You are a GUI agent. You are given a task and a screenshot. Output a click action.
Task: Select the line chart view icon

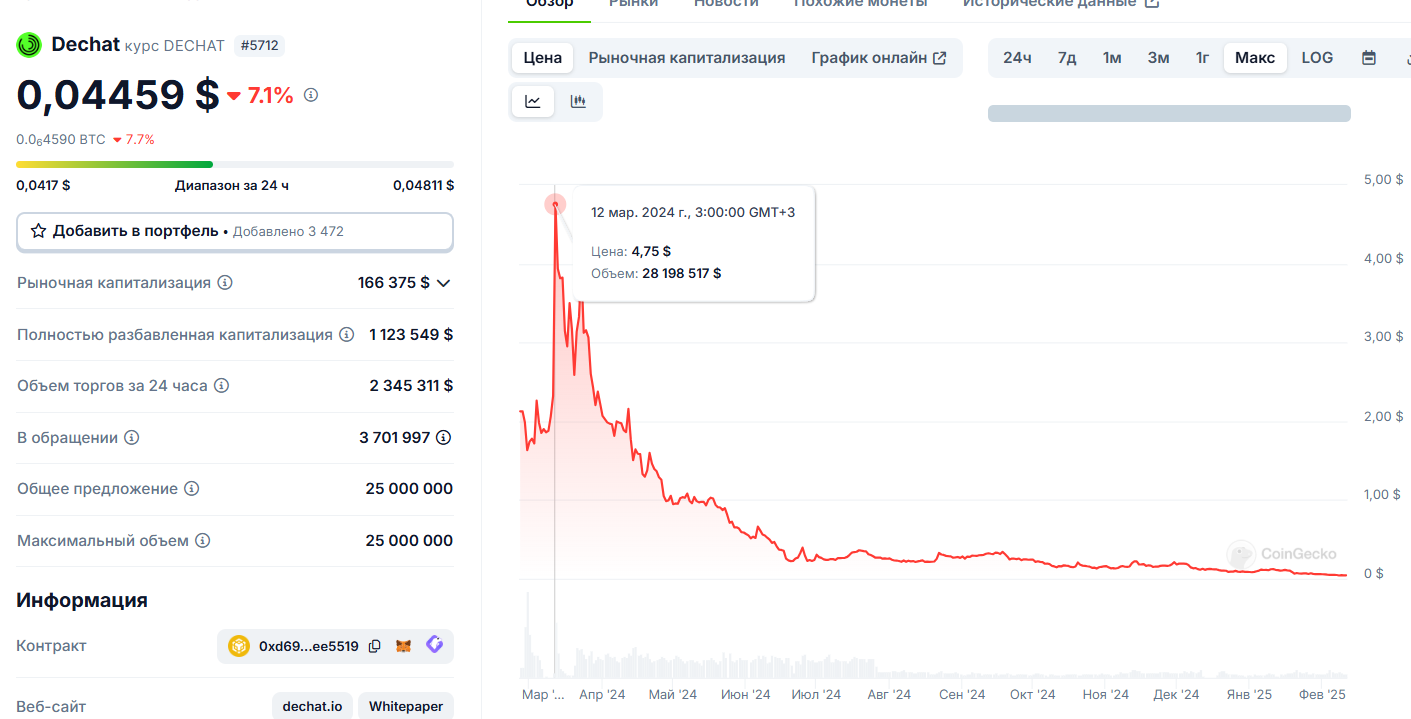(533, 101)
